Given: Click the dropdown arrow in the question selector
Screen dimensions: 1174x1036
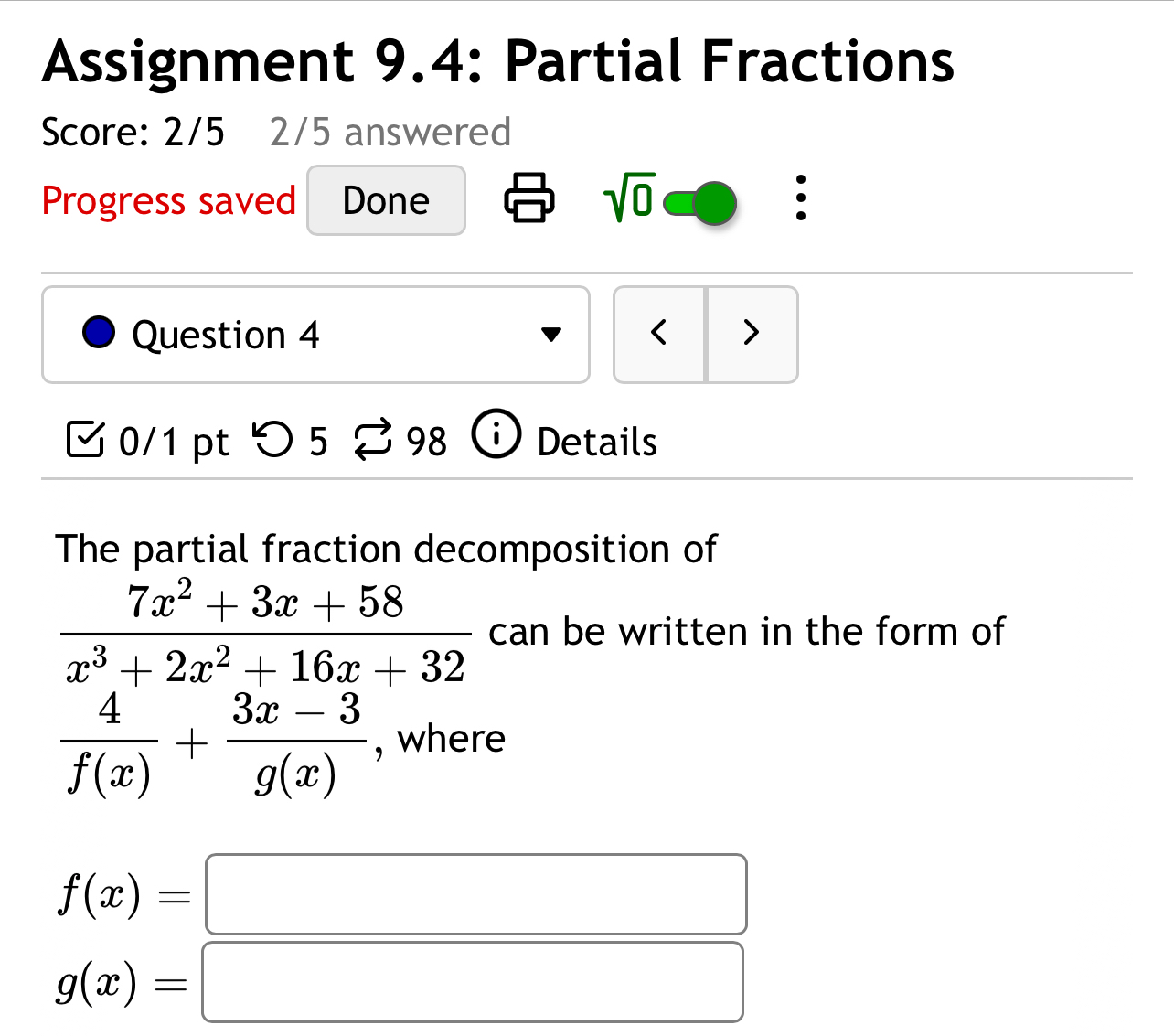Looking at the screenshot, I should coord(550,335).
